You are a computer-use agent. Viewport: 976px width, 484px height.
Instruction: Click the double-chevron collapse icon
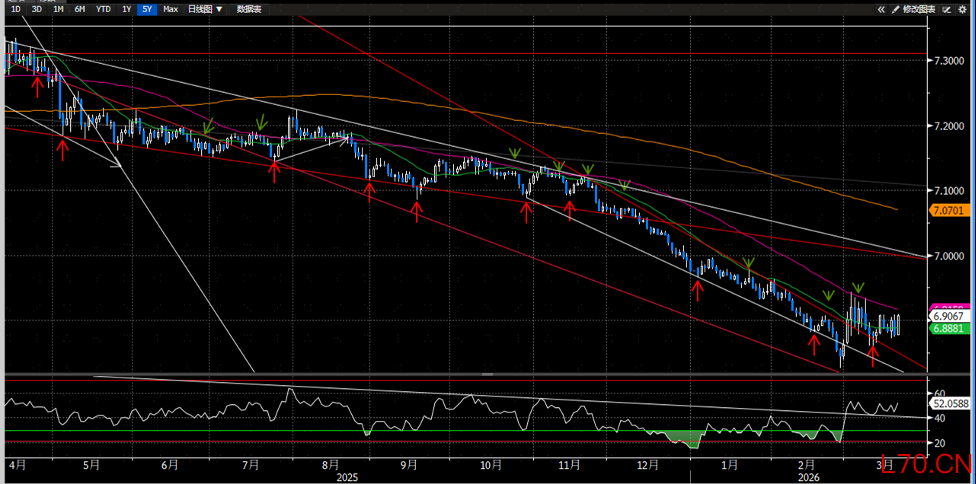(881, 8)
